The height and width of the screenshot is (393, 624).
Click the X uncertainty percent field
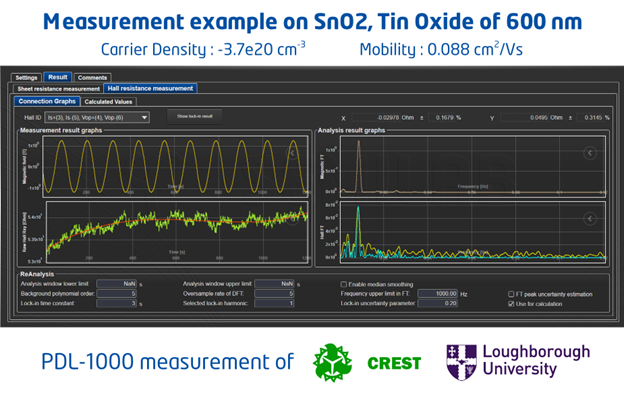(x=445, y=118)
